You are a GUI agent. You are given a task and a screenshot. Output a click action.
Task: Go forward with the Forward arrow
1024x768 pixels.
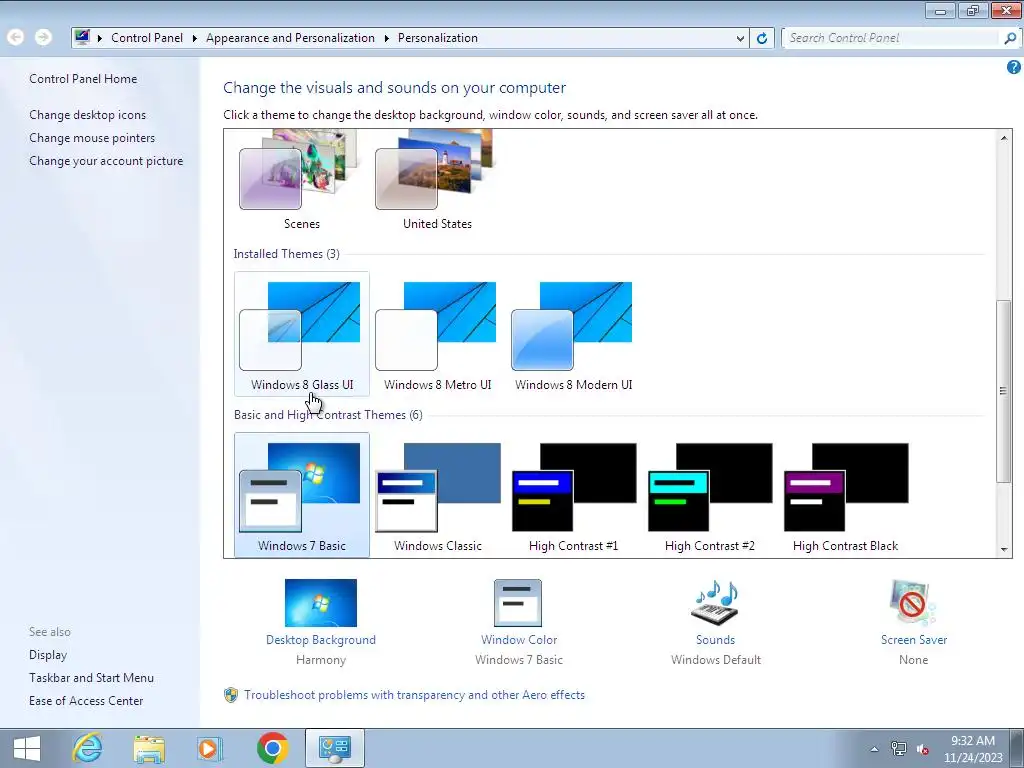(43, 37)
